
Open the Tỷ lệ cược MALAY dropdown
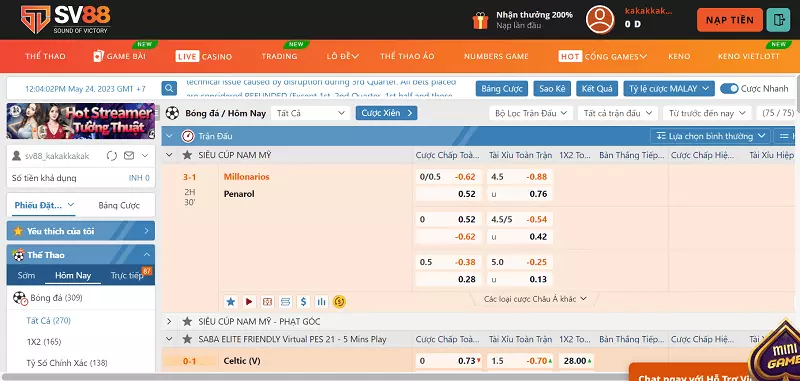point(668,88)
